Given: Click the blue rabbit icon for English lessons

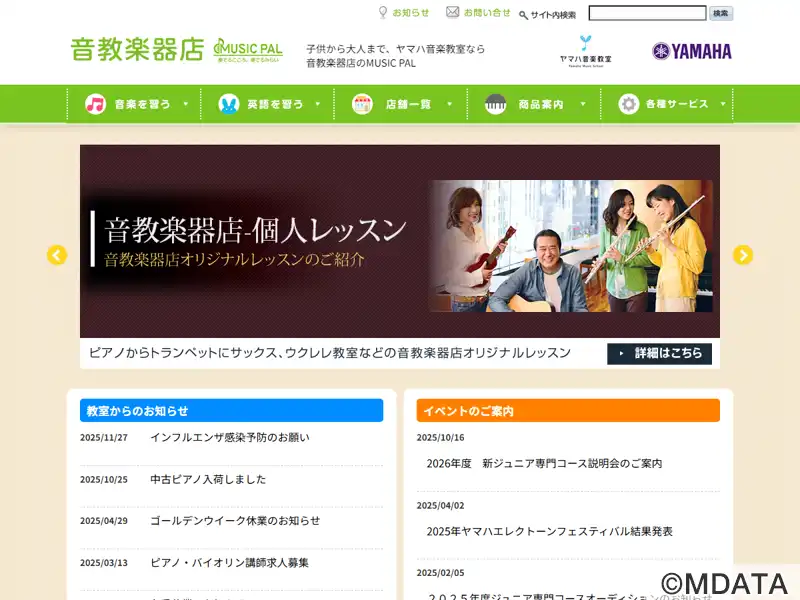Looking at the screenshot, I should 229,104.
